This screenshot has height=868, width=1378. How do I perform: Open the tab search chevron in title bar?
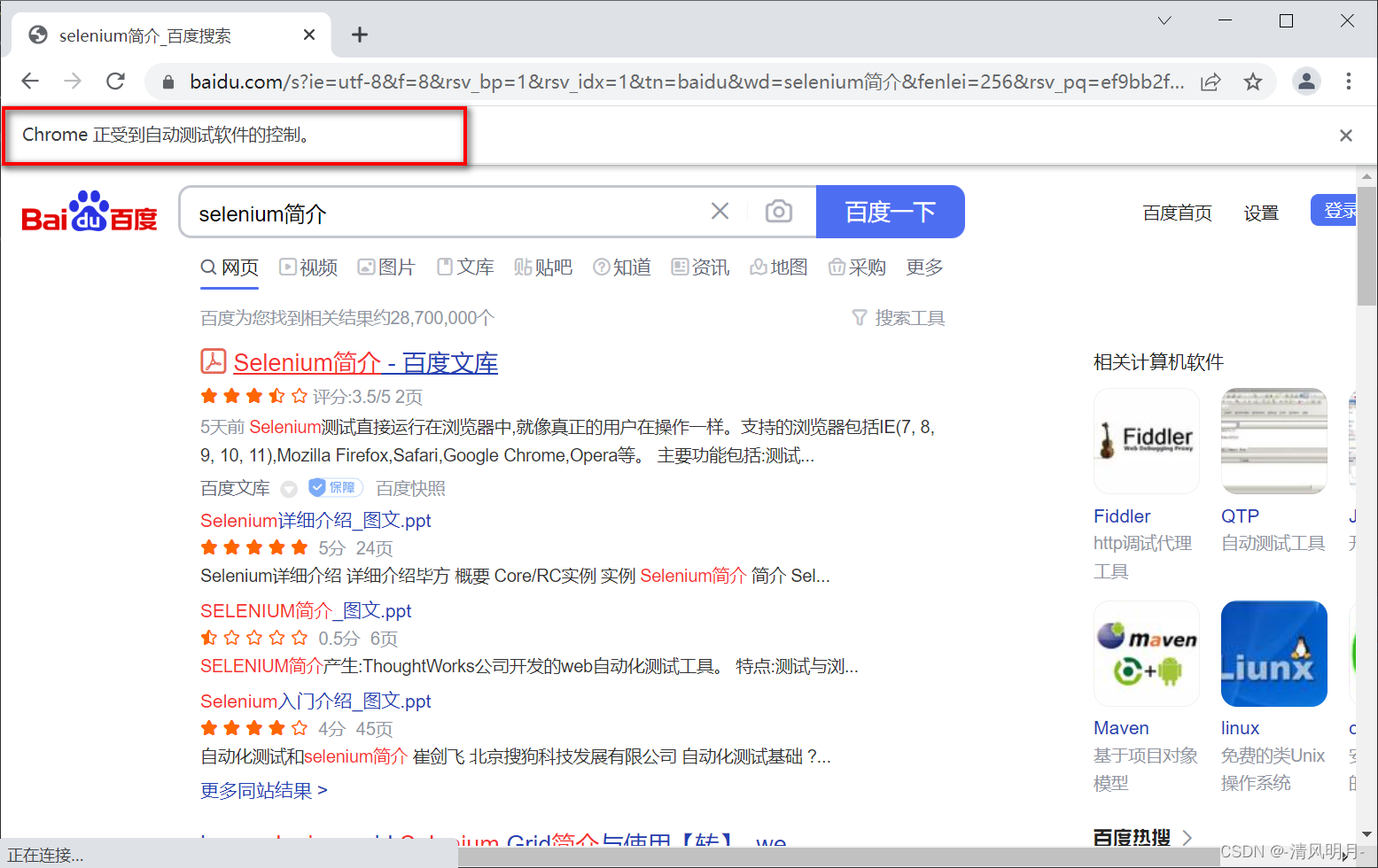coord(1164,20)
